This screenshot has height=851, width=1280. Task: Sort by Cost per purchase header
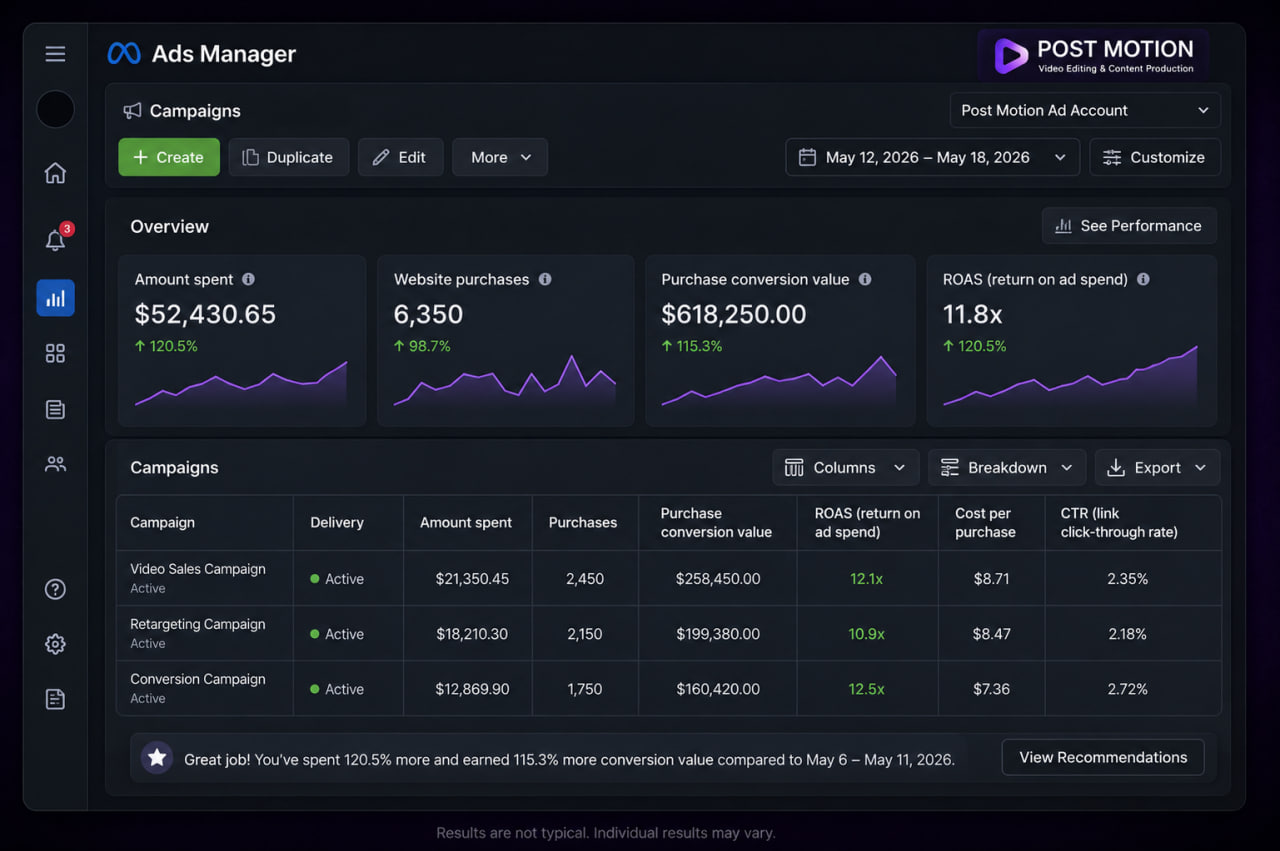985,522
